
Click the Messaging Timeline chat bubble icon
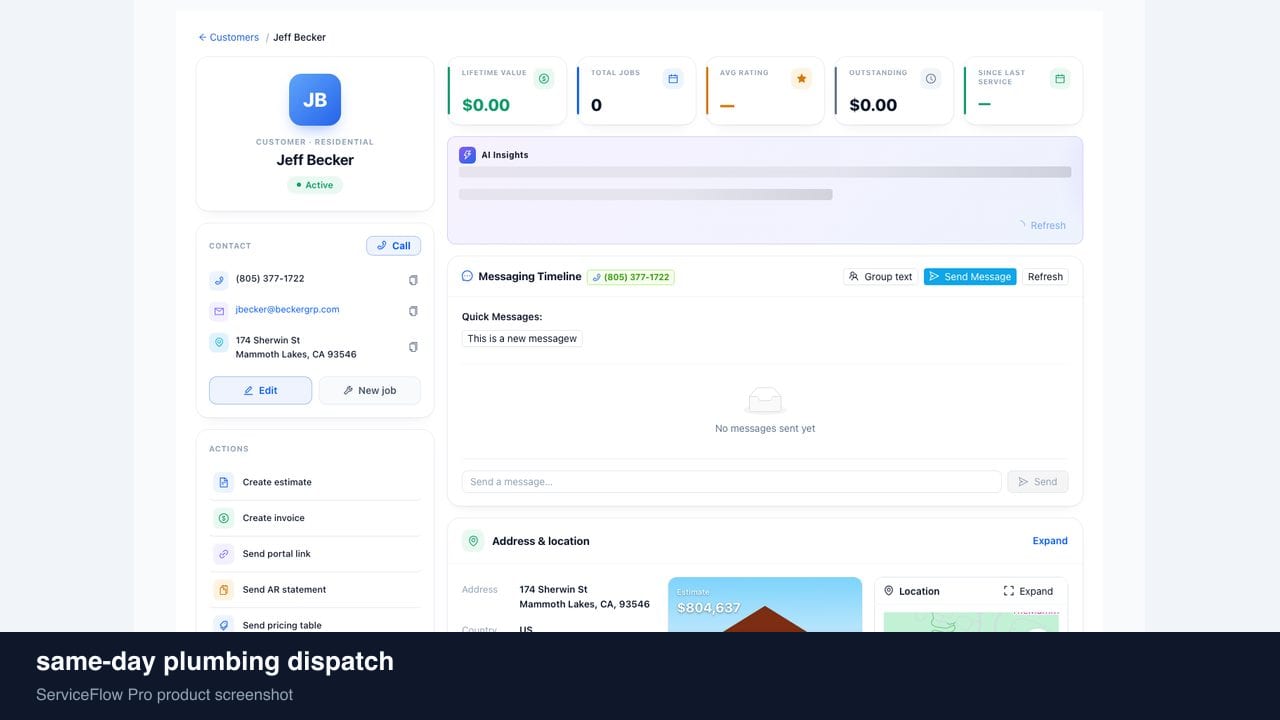click(467, 276)
